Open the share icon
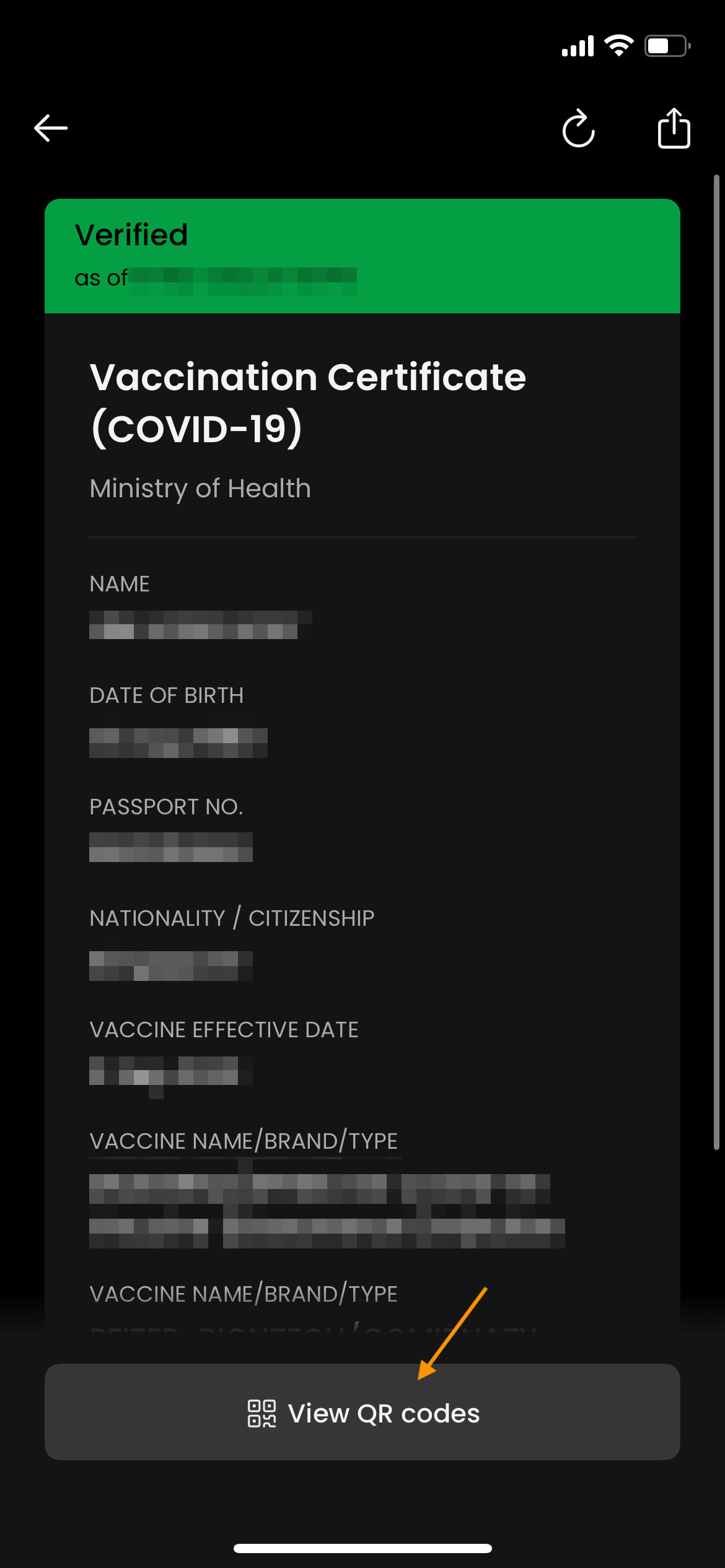Screen dimensions: 725x1568 [674, 128]
